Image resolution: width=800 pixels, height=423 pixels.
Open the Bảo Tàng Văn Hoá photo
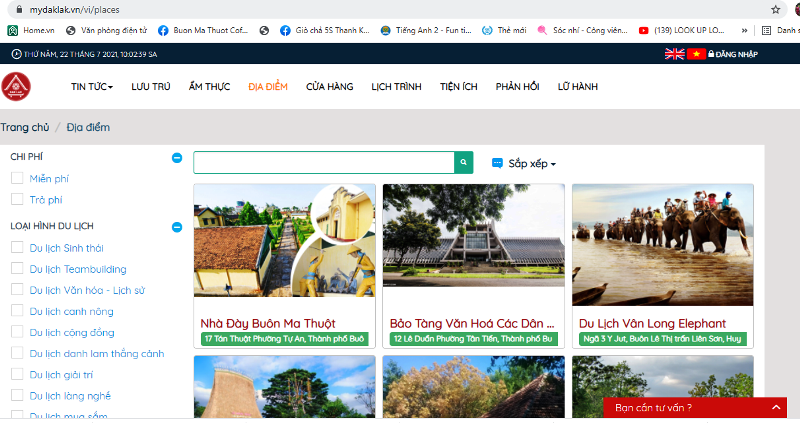(x=473, y=235)
